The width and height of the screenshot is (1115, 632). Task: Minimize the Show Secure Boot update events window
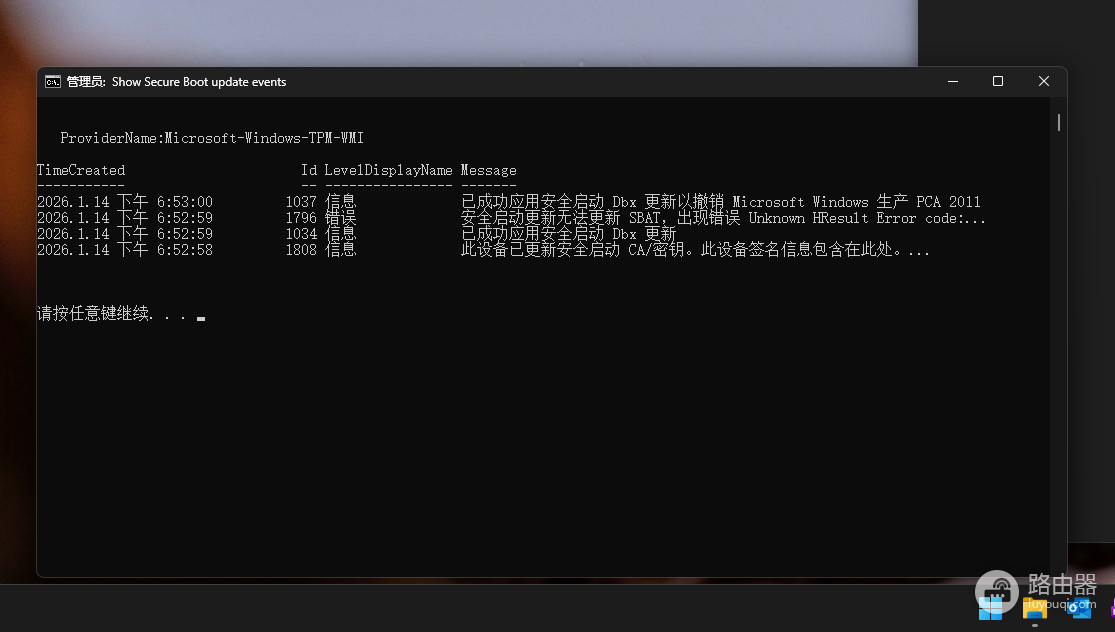click(953, 82)
